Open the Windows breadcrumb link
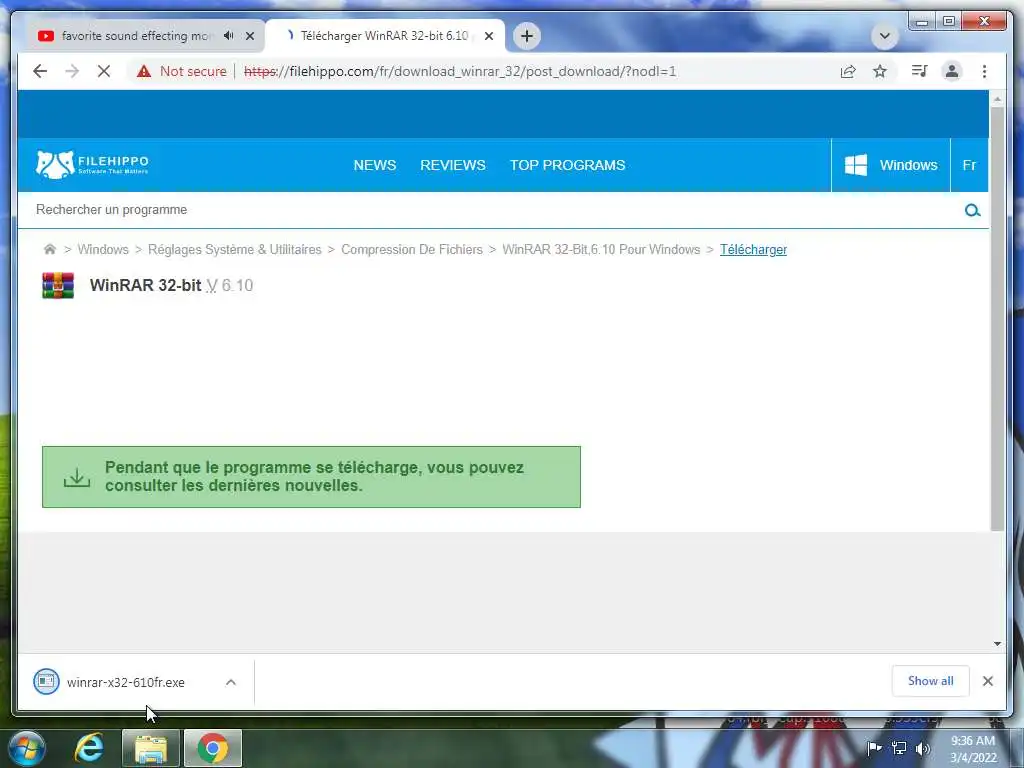 pyautogui.click(x=103, y=249)
